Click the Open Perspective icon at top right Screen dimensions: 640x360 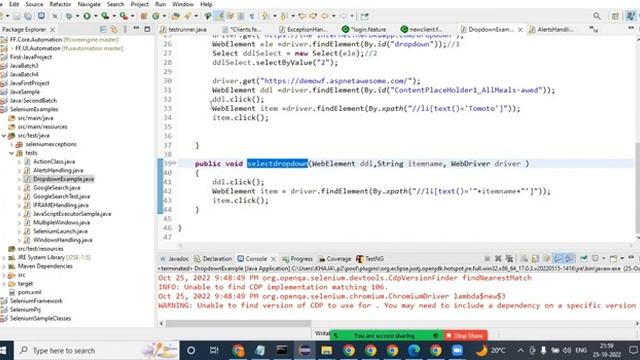615,16
